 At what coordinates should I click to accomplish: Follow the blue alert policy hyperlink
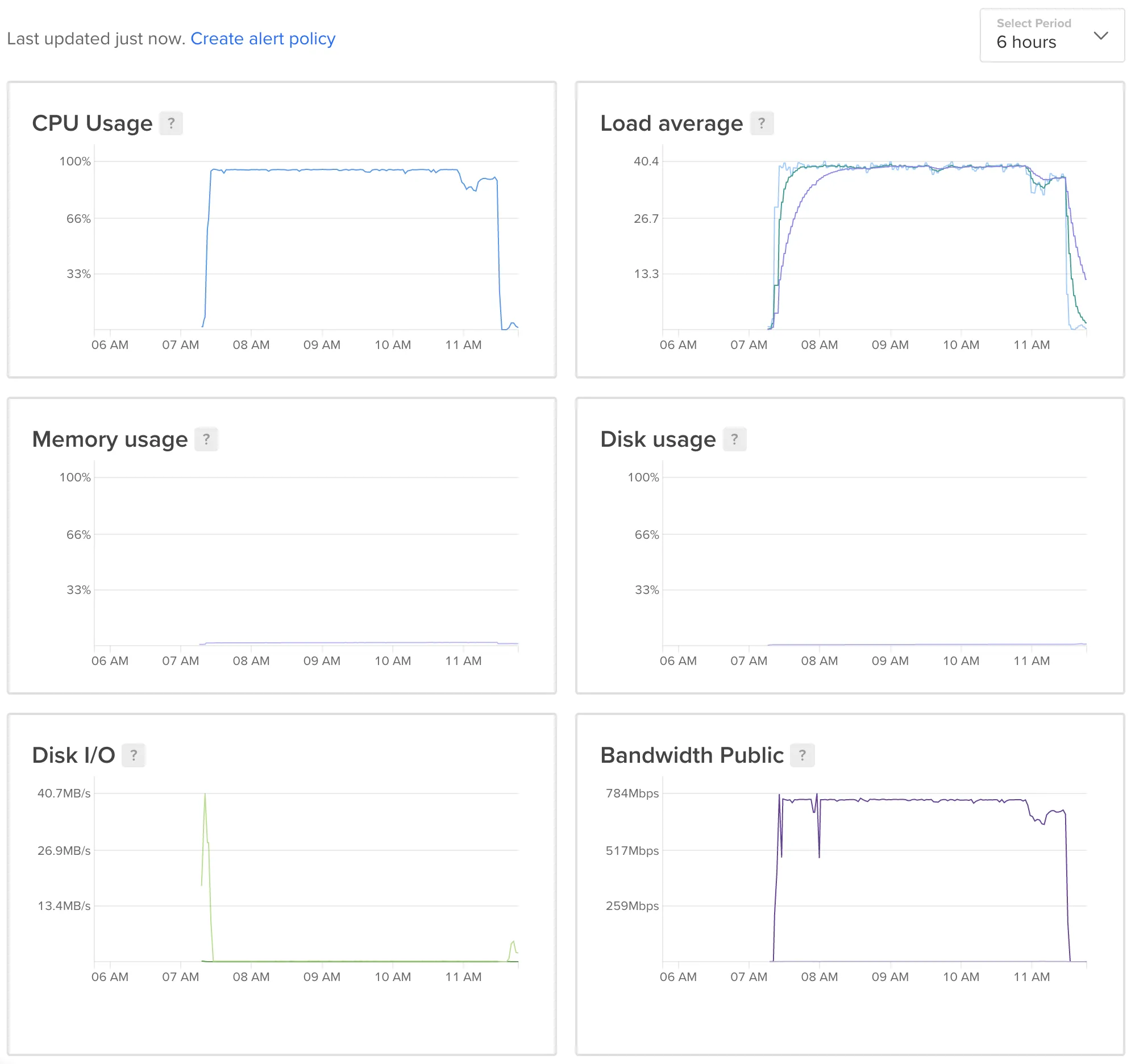[x=263, y=38]
